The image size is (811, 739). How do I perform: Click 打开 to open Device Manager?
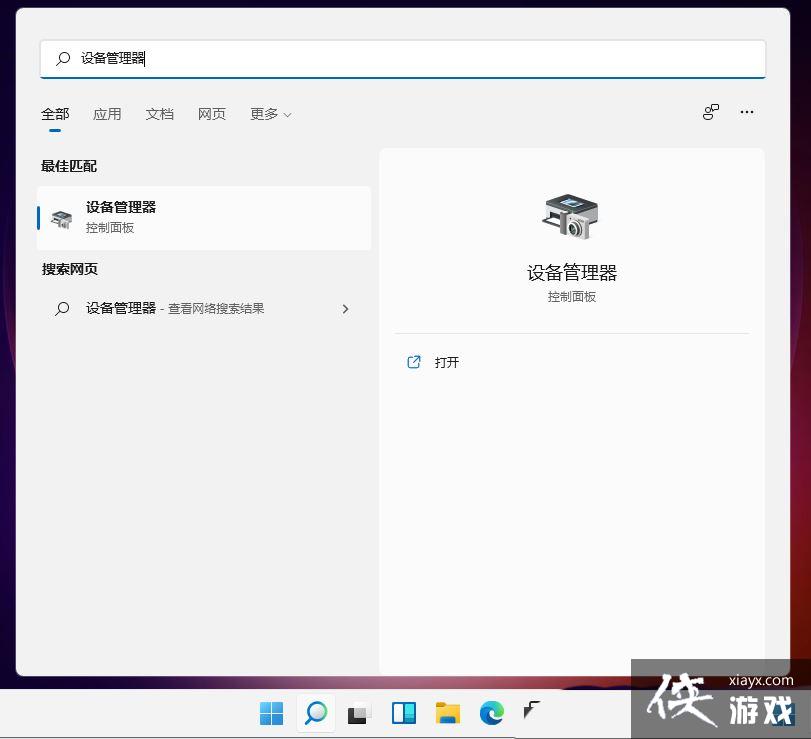pos(440,362)
